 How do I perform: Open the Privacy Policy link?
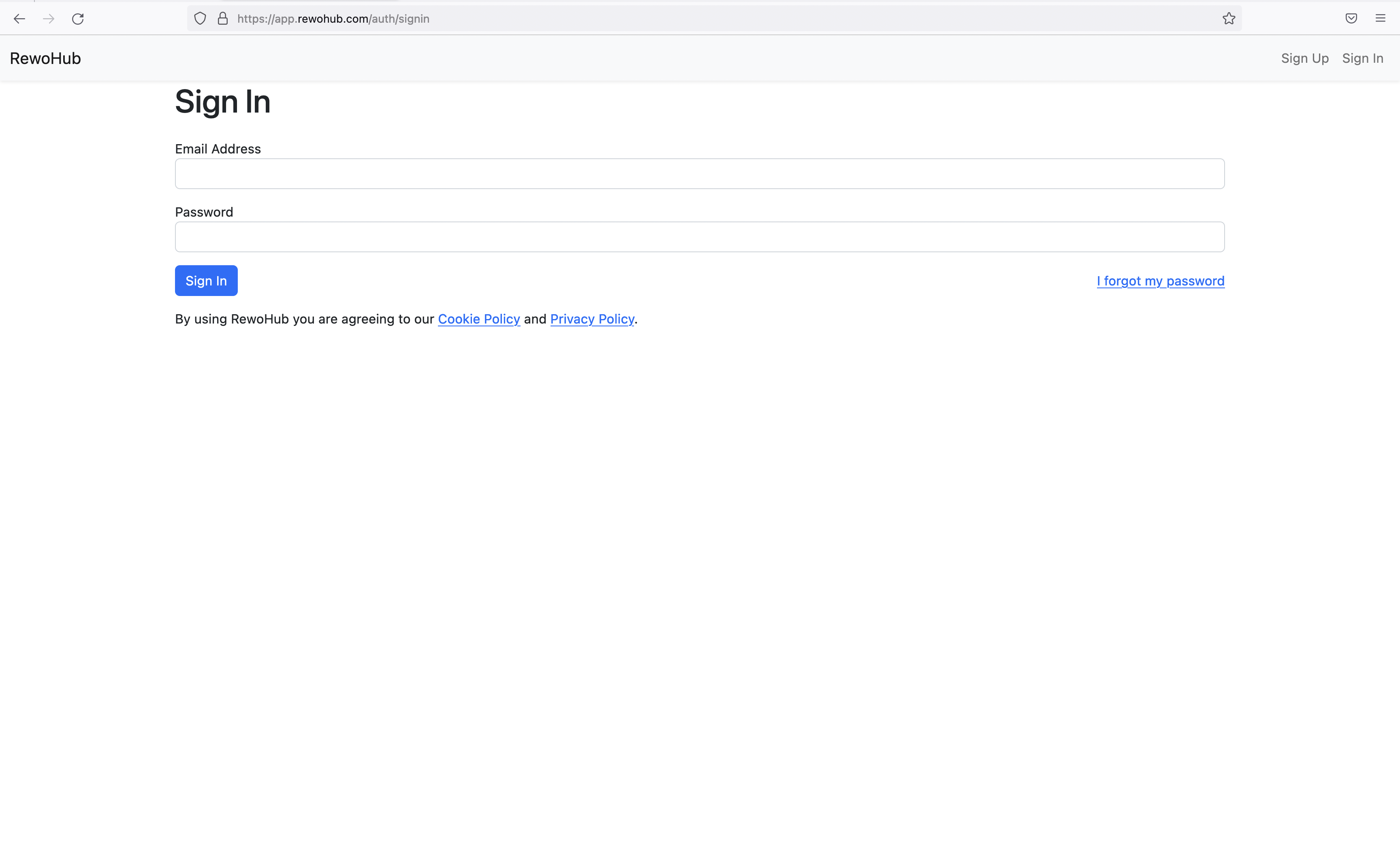[592, 319]
